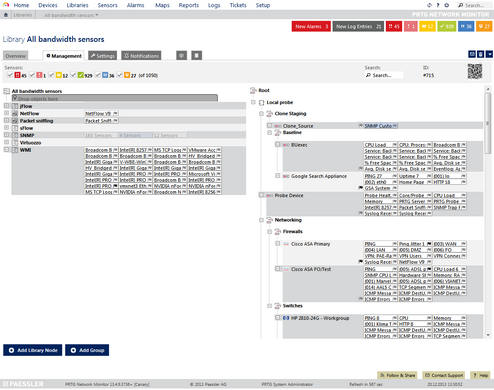The height and width of the screenshot is (390, 494).
Task: Open the Devices menu
Action: pos(48,5)
